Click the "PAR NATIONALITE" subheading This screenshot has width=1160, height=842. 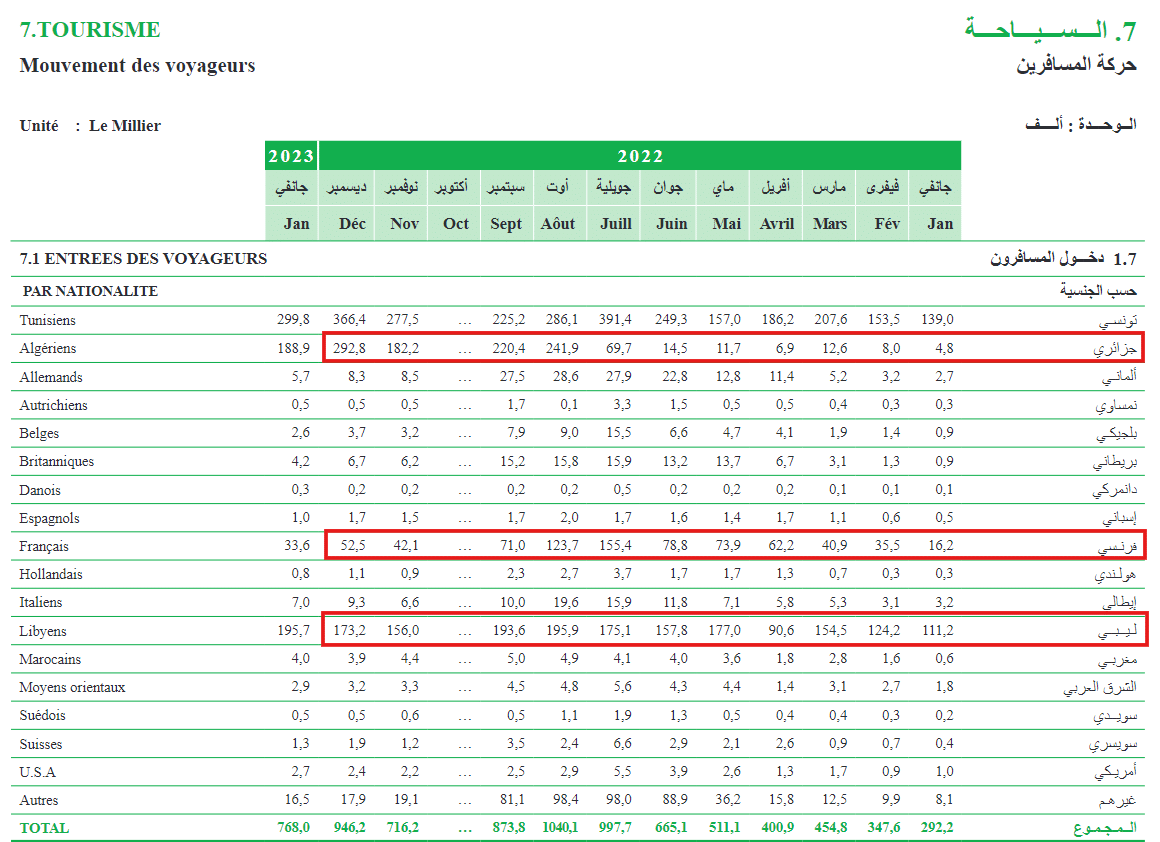click(x=90, y=291)
